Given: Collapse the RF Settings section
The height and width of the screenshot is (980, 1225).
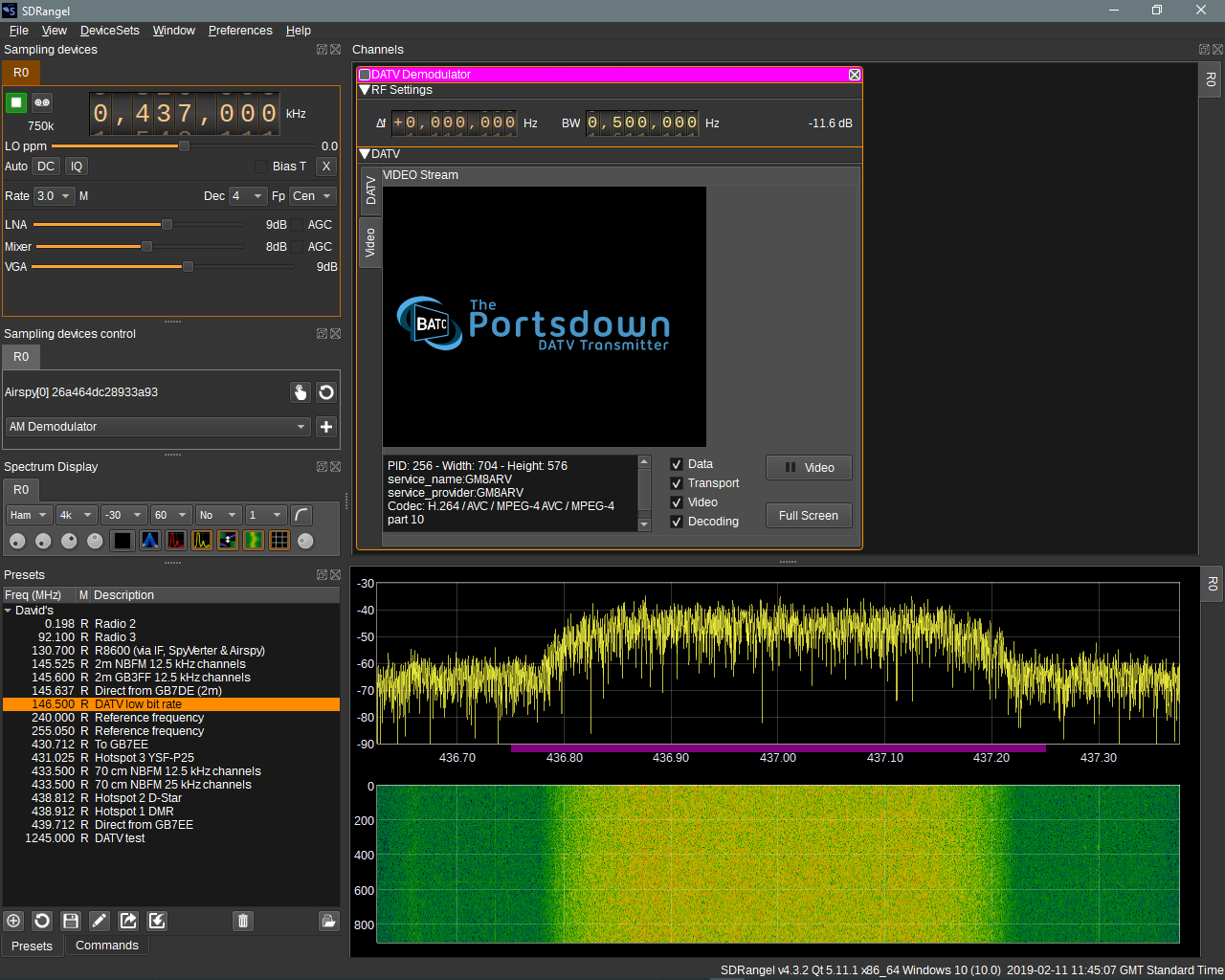Looking at the screenshot, I should [x=365, y=90].
